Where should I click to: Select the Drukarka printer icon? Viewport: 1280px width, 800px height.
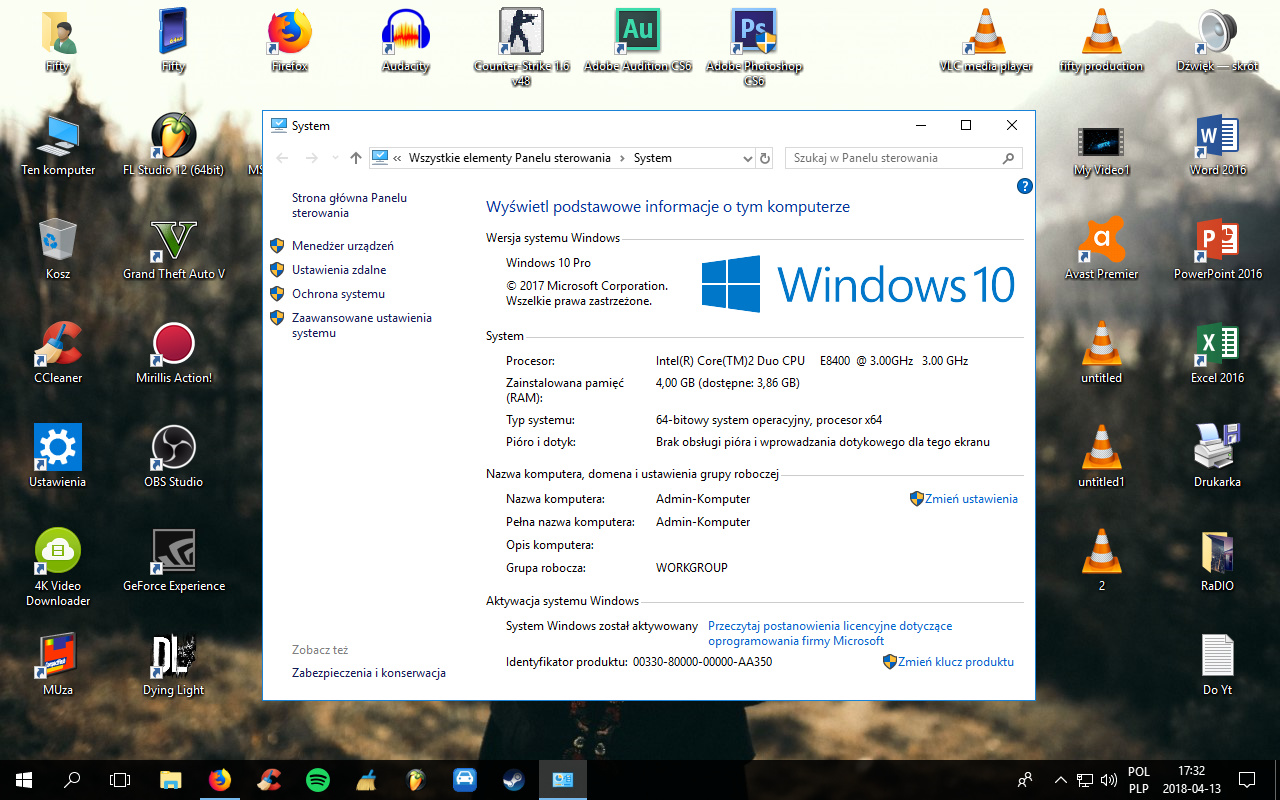coord(1217,457)
